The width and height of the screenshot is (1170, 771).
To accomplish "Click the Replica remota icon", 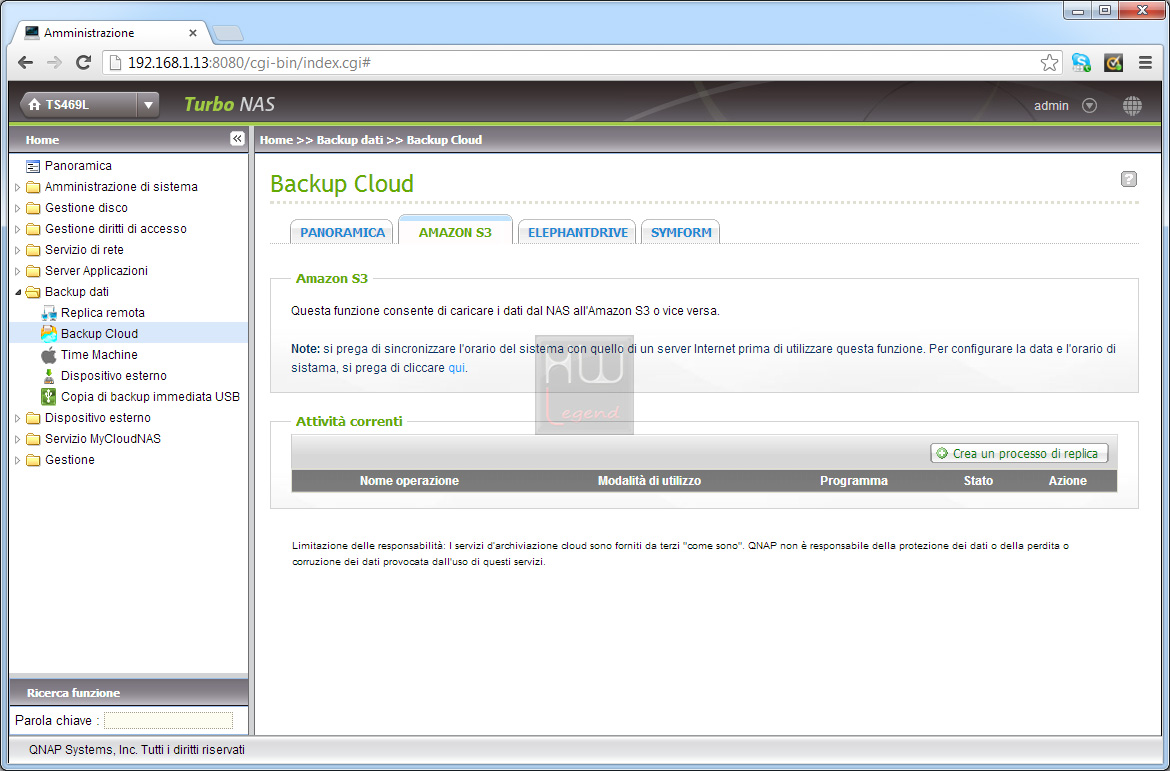I will pos(49,313).
